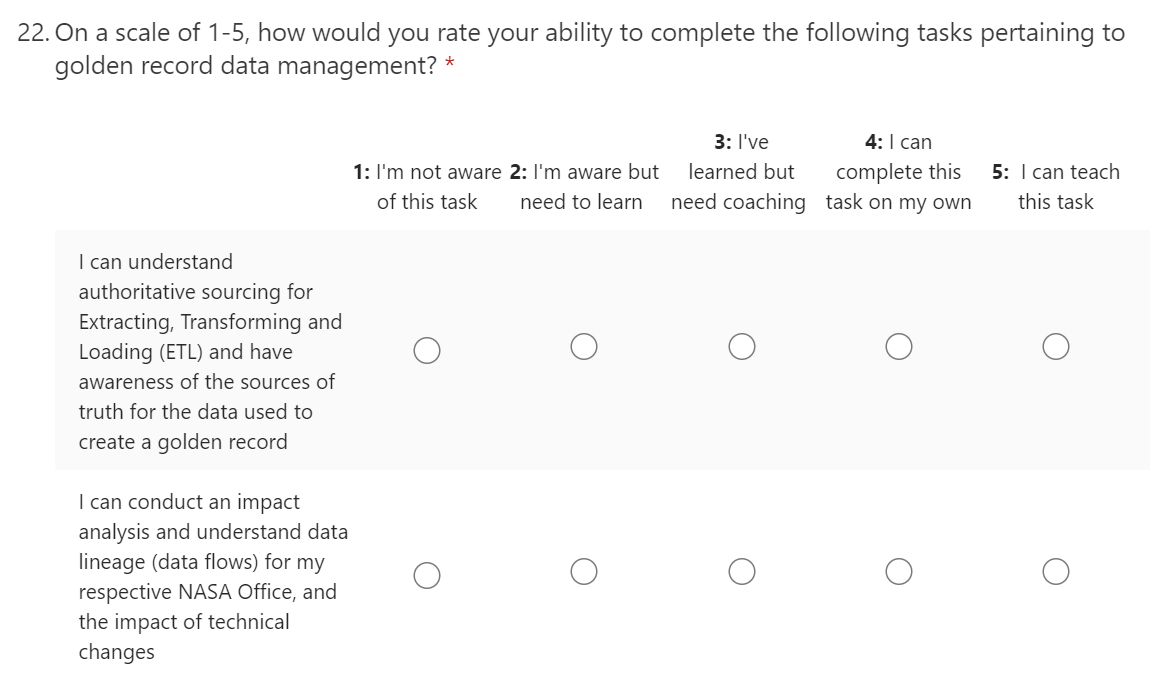Select rating 2 for impact analysis row
This screenshot has width=1152, height=684.
(x=585, y=571)
